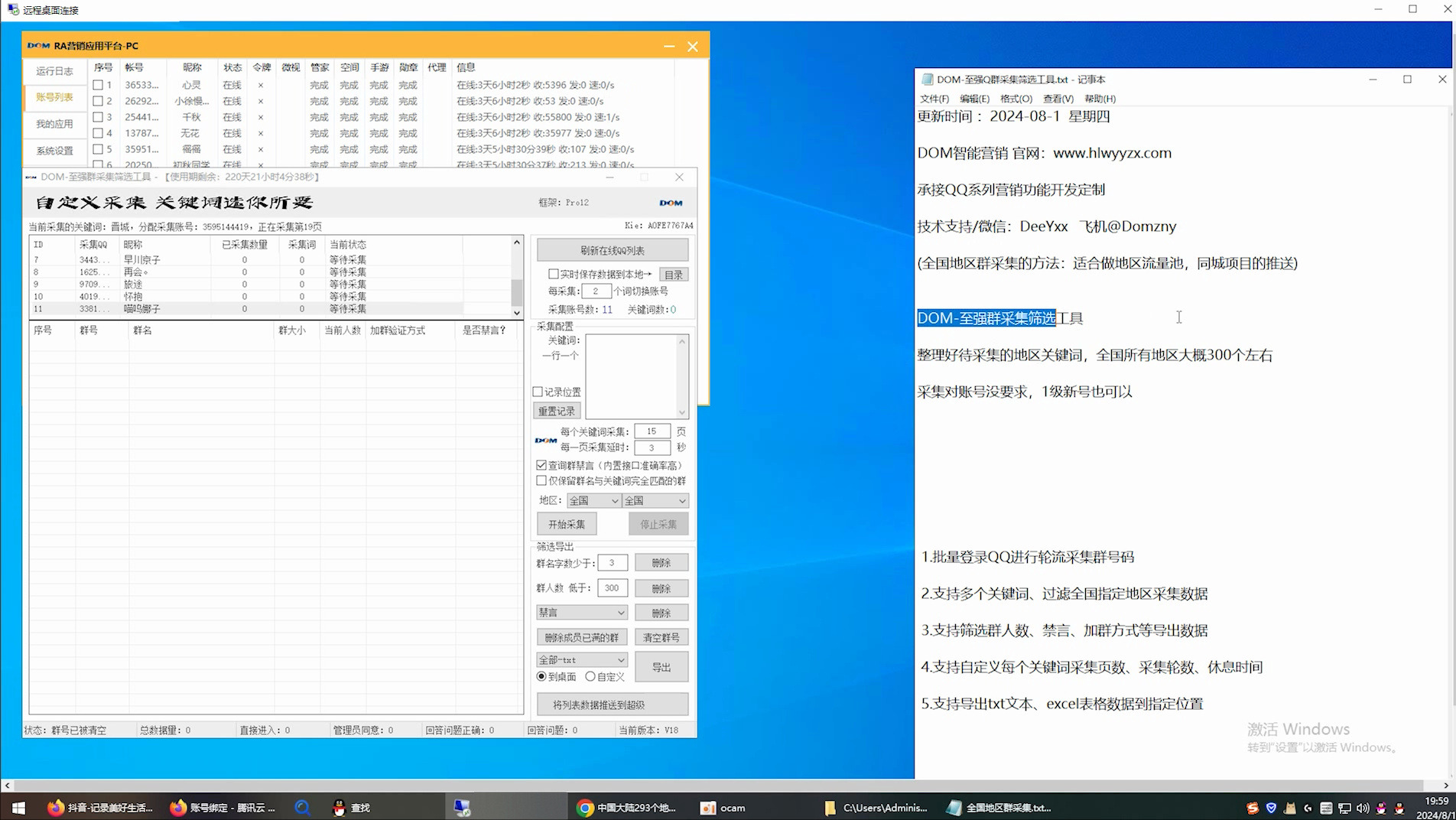Open the 全部-txt export format dropdown
The width and height of the screenshot is (1456, 820).
[582, 660]
